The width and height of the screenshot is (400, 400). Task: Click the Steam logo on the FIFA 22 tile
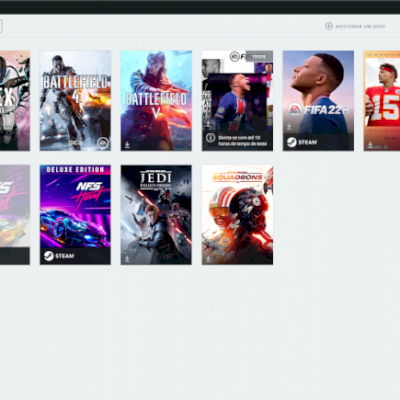[292, 142]
